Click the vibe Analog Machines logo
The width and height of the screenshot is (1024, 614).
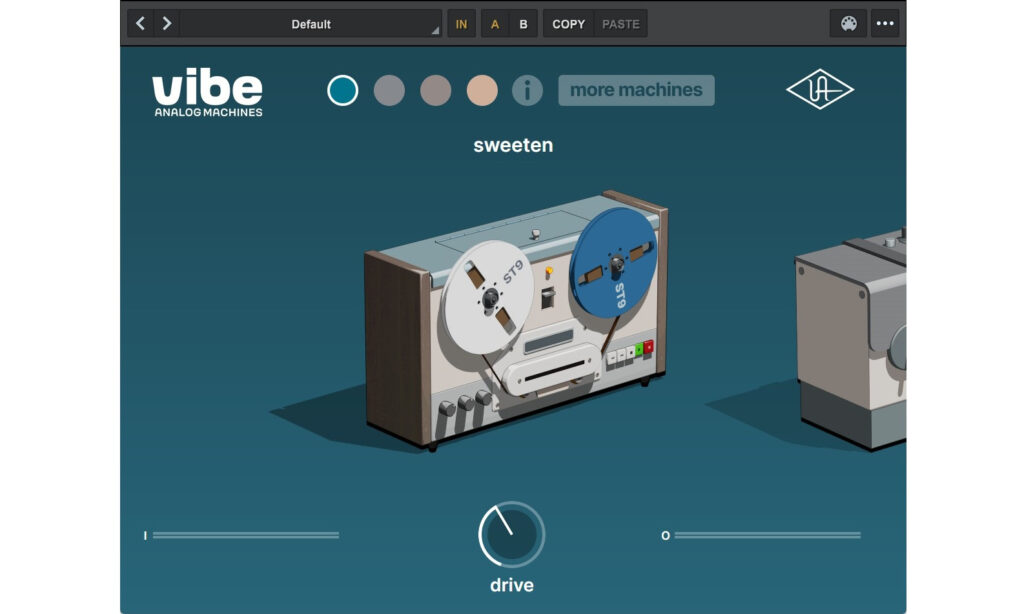pyautogui.click(x=208, y=94)
